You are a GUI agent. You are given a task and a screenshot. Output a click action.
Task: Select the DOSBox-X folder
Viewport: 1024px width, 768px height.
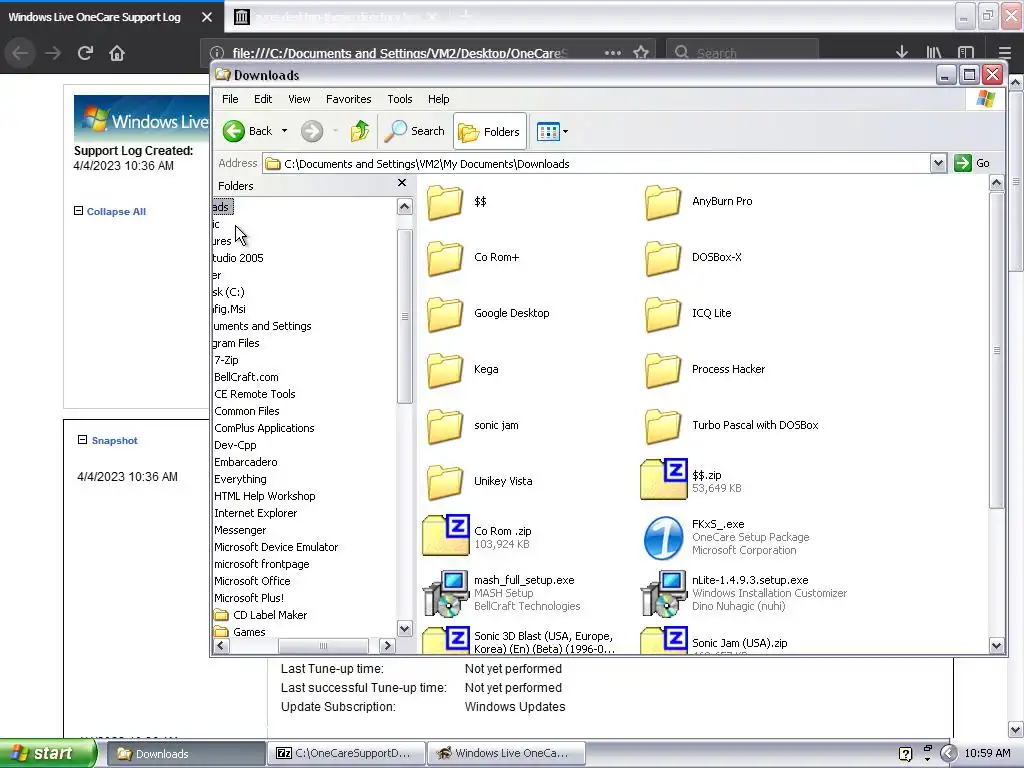point(693,257)
